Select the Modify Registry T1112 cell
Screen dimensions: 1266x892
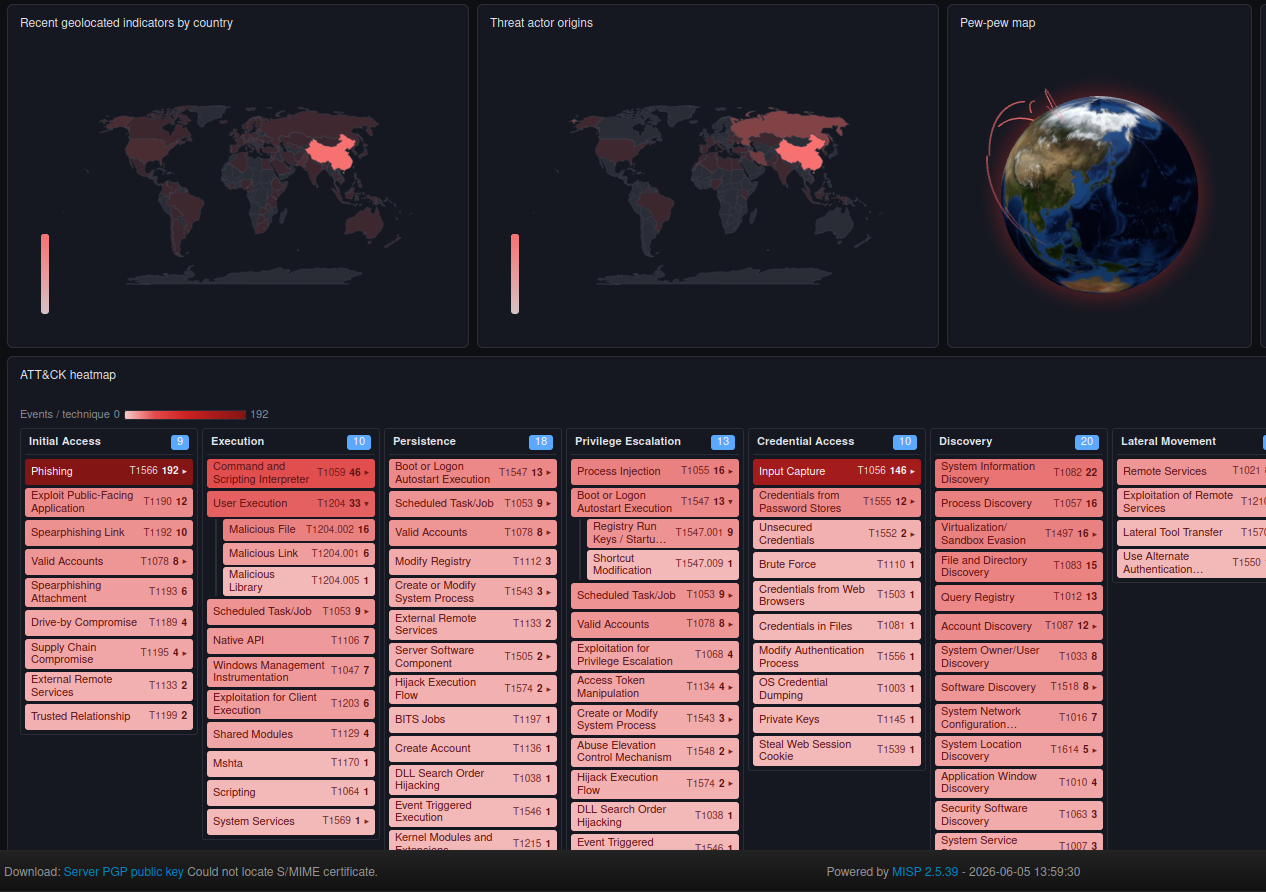tap(473, 562)
